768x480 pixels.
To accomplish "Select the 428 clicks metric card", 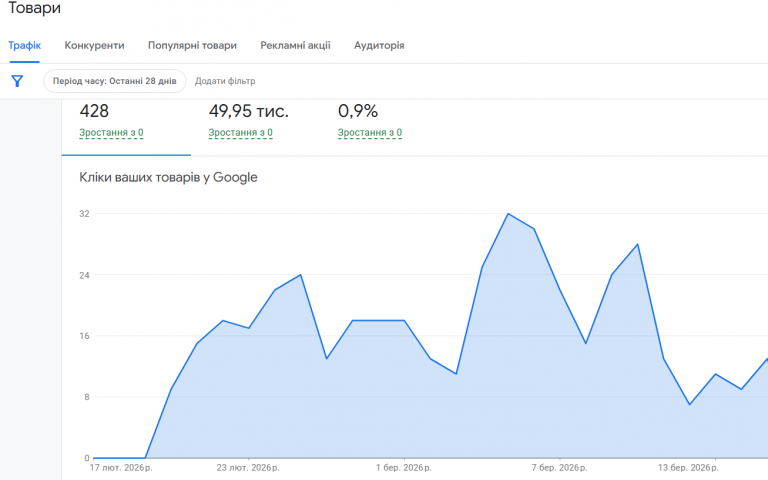I will pyautogui.click(x=126, y=126).
